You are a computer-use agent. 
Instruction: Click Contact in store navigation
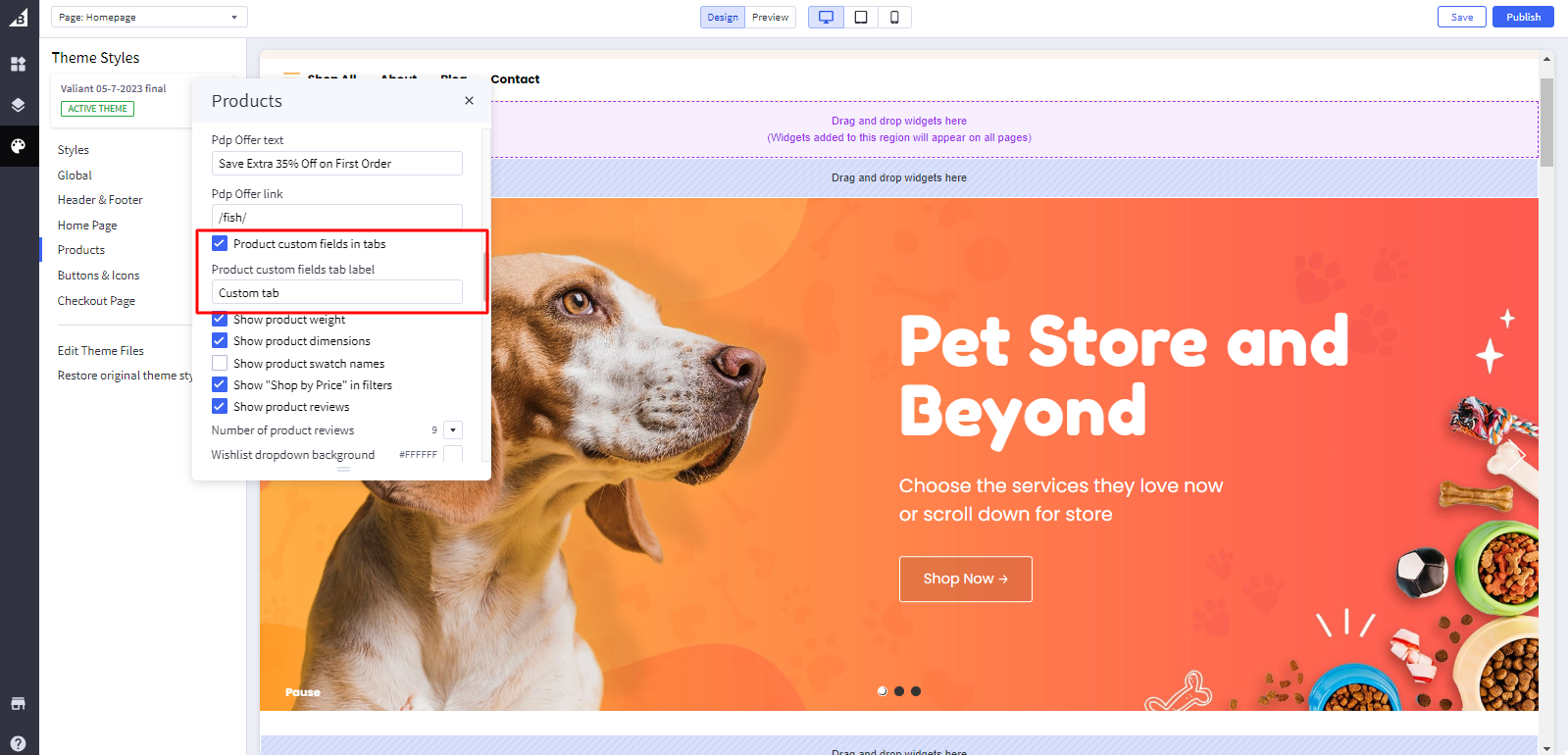515,79
